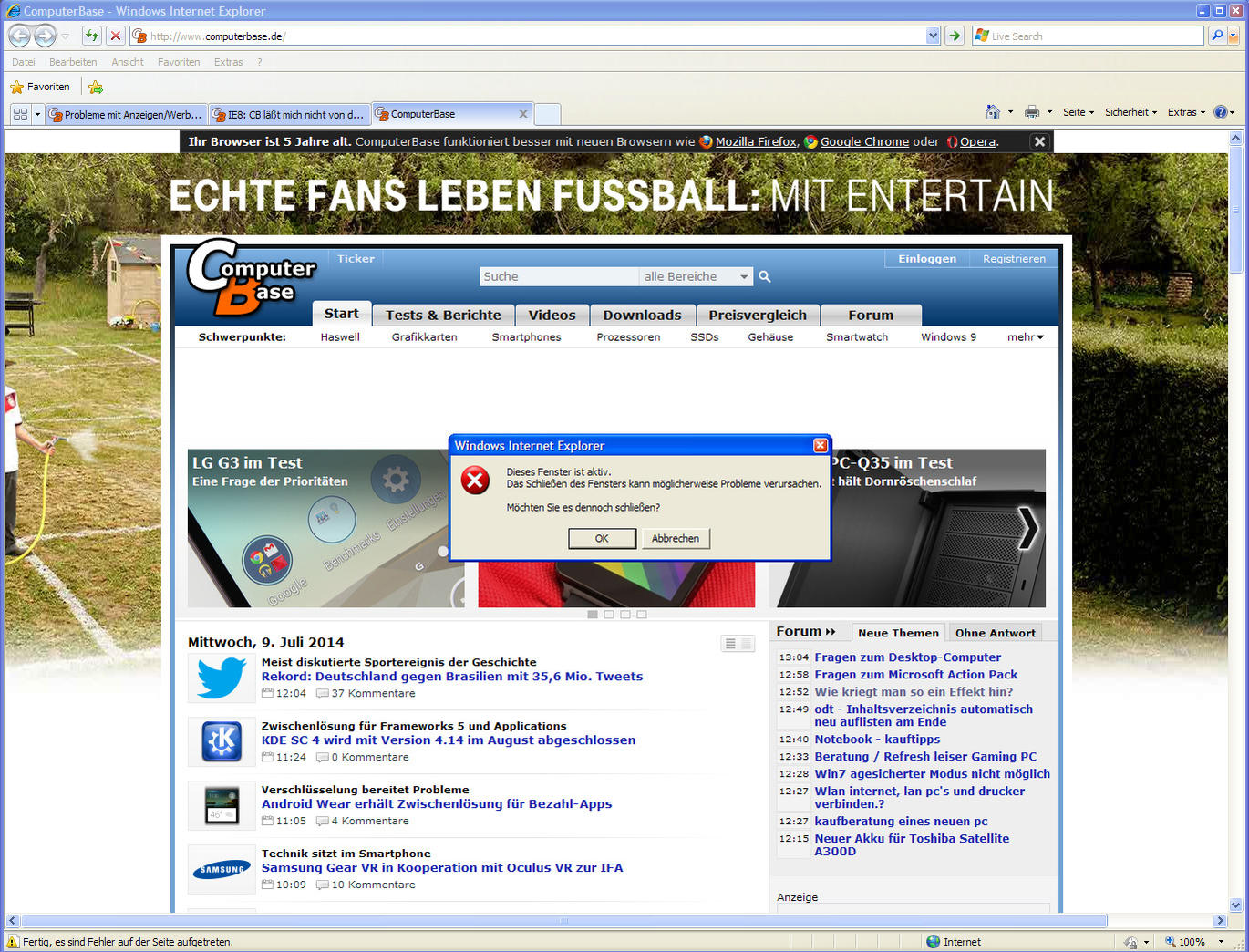Click the Add to Favorites bar icon
Viewport: 1249px width, 952px height.
click(96, 87)
